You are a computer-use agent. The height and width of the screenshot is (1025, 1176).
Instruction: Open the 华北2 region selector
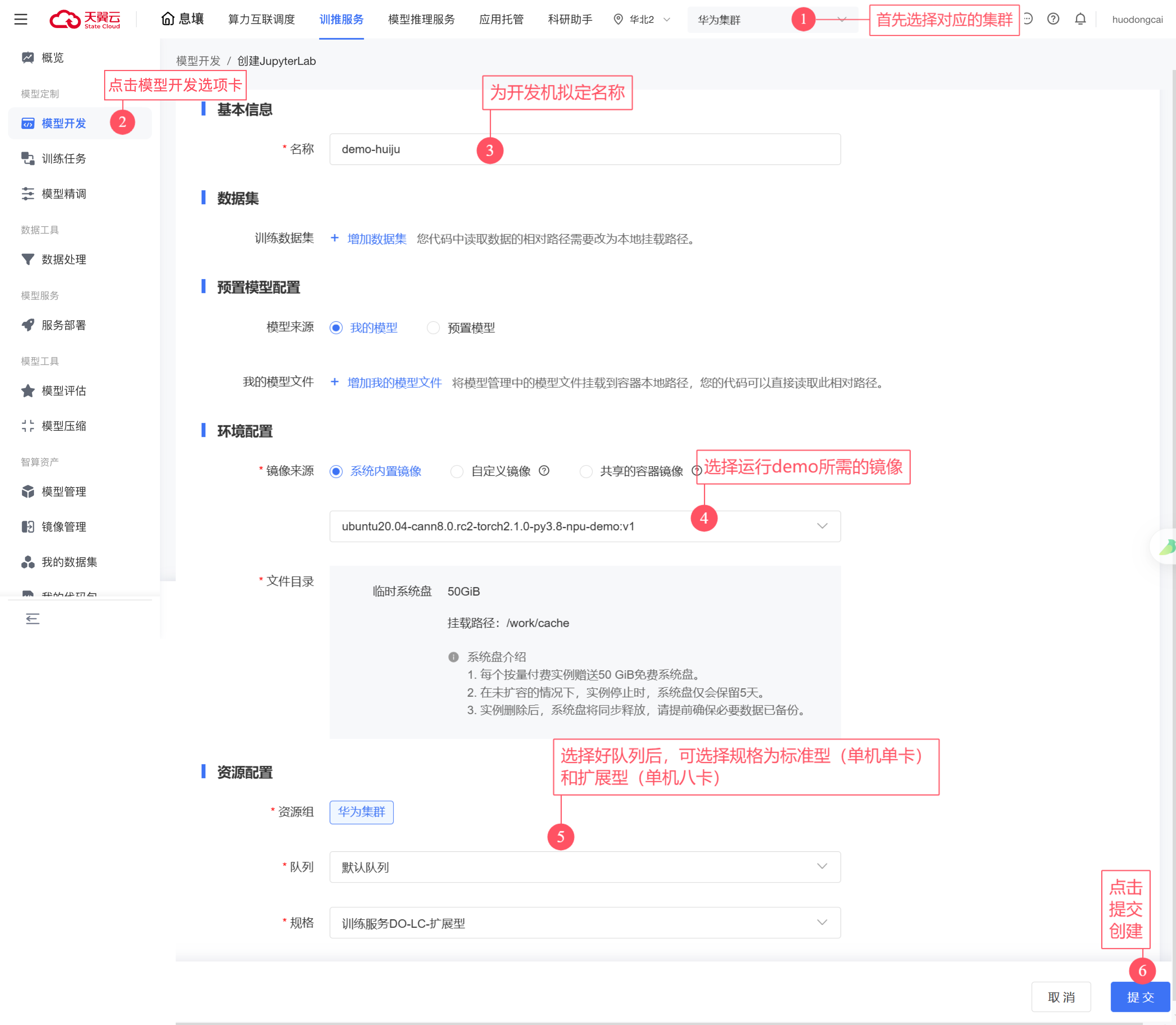click(641, 19)
